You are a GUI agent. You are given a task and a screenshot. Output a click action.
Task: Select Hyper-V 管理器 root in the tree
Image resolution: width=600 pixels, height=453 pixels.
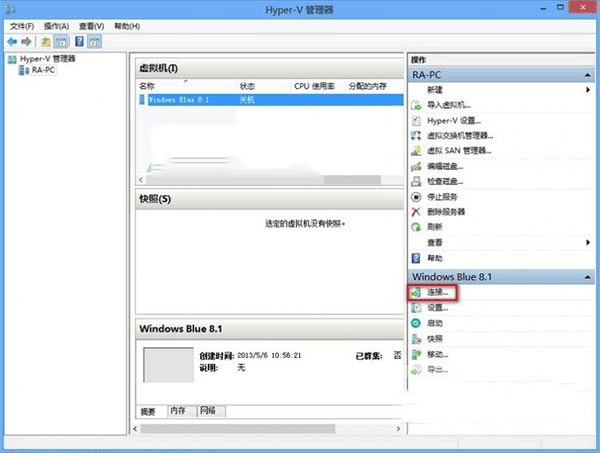pyautogui.click(x=47, y=59)
